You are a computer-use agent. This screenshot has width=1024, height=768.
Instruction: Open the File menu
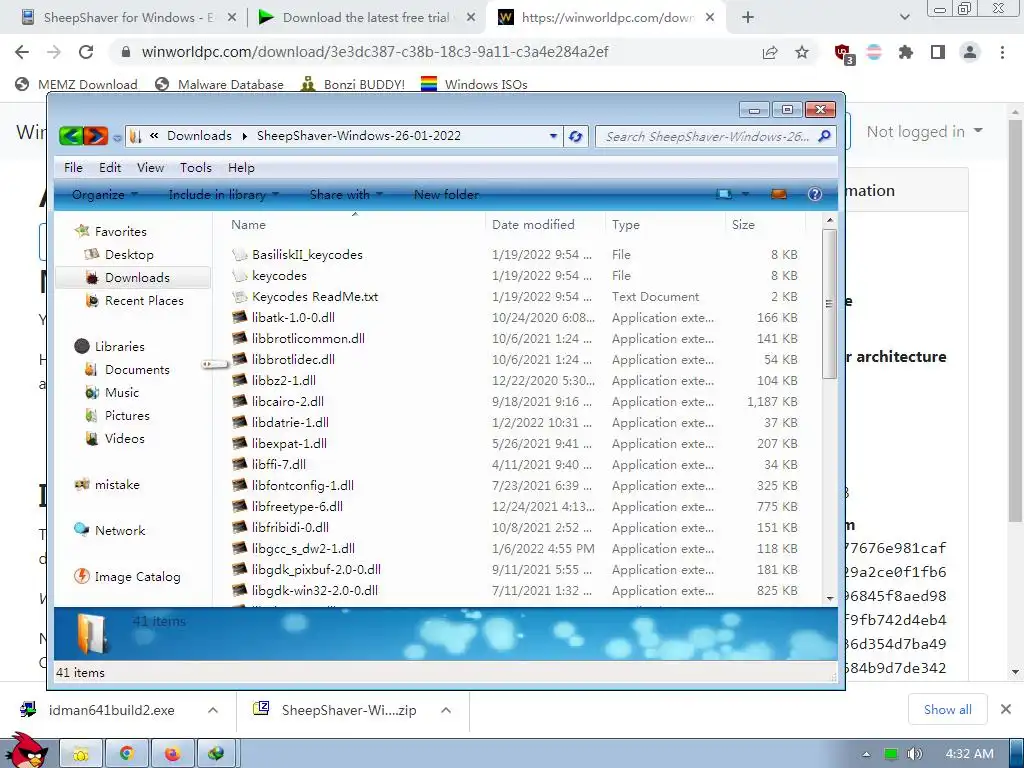73,167
